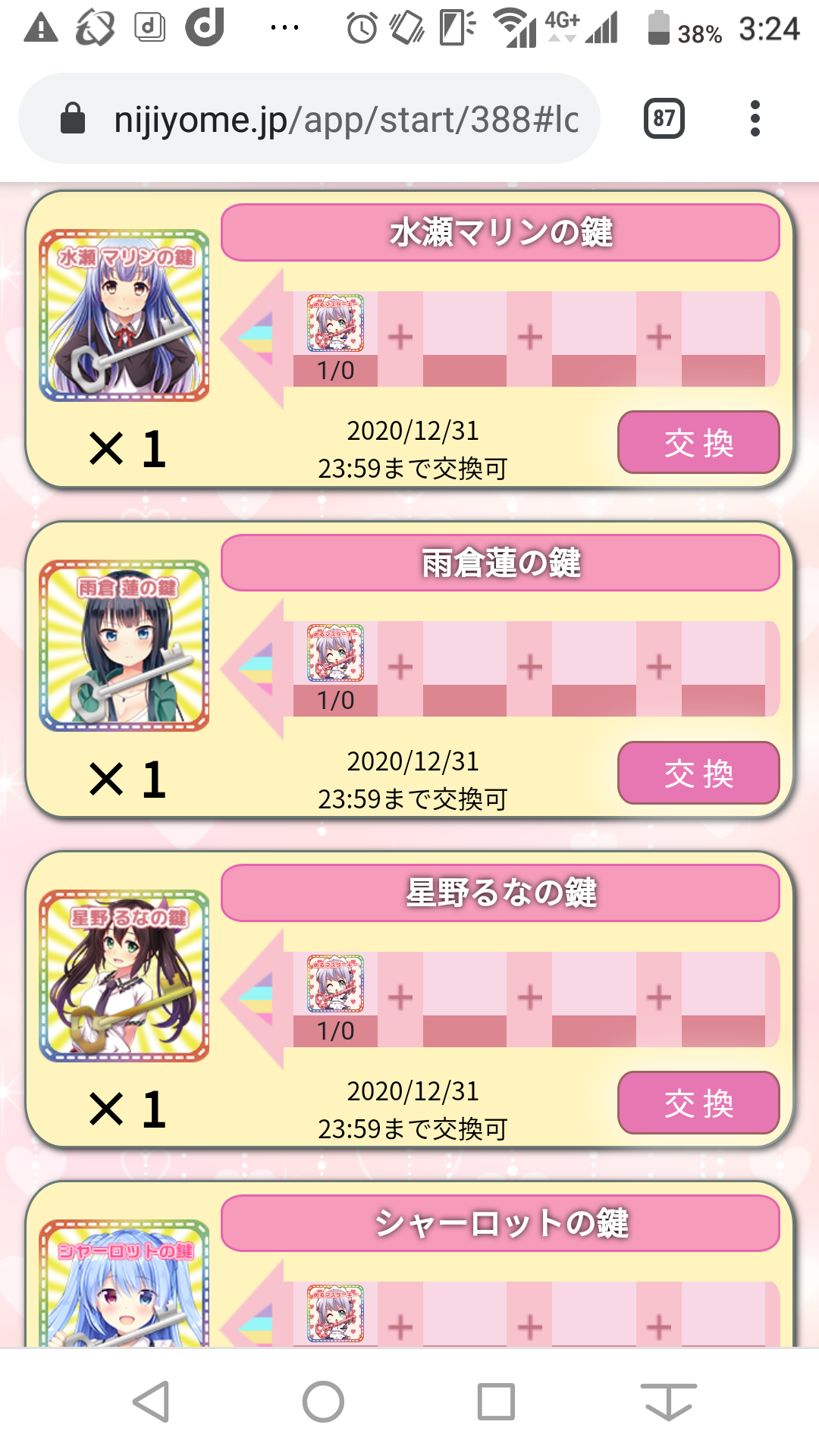
Task: Tap the 水瀬マリンの鍵 title banner
Action: pyautogui.click(x=500, y=232)
